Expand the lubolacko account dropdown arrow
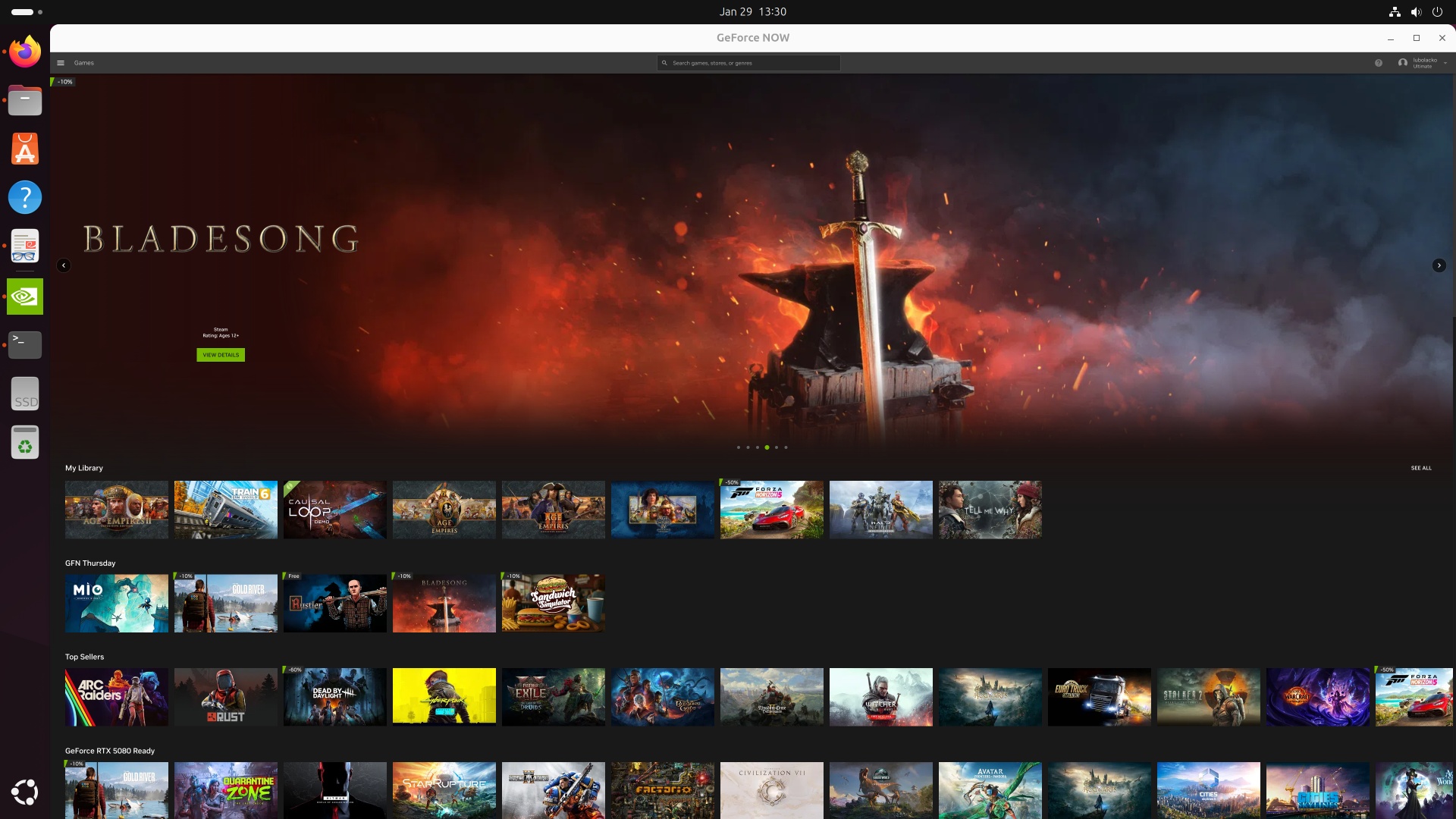The image size is (1456, 819). (1445, 63)
